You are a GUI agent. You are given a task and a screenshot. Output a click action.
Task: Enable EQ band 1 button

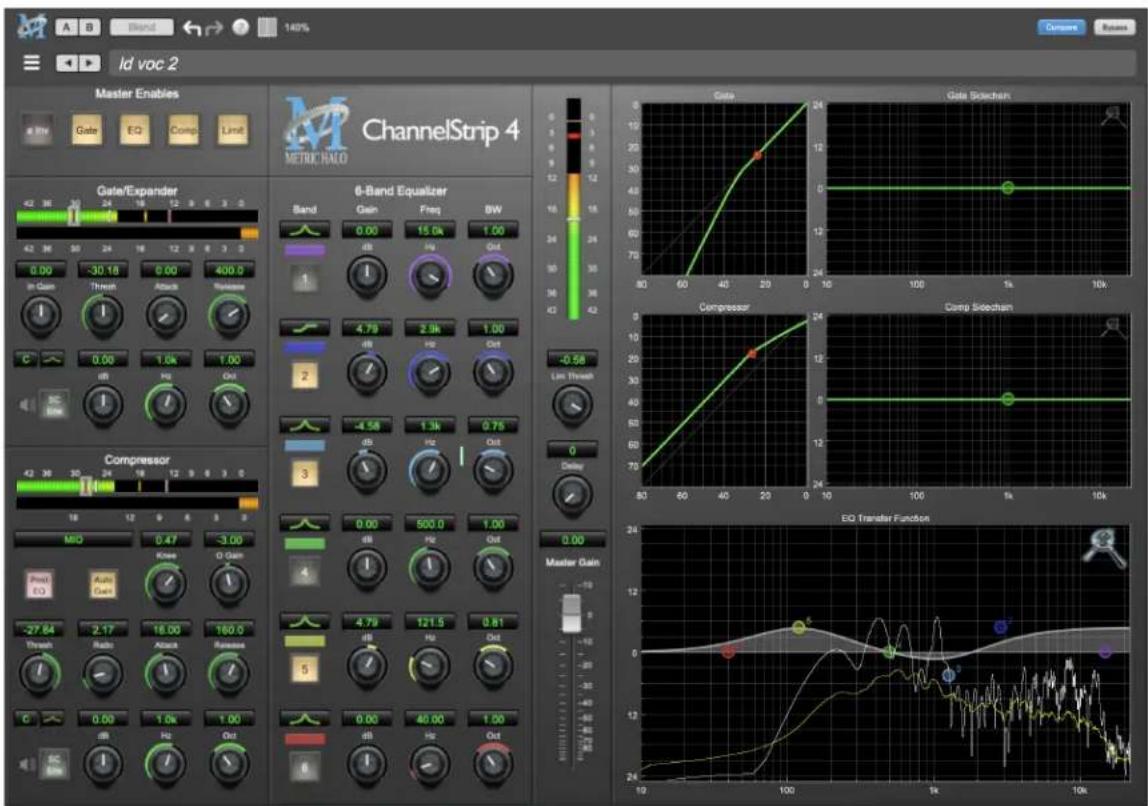click(x=305, y=279)
